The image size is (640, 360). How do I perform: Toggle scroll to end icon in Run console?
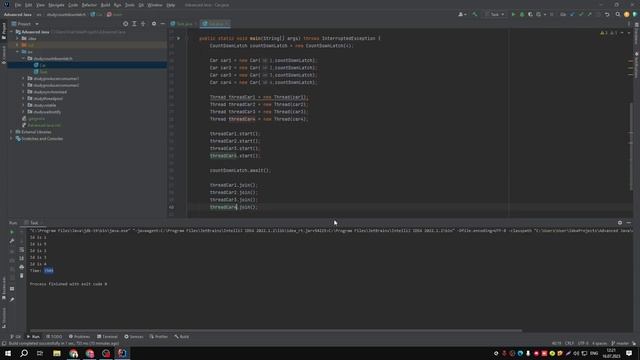point(22,258)
